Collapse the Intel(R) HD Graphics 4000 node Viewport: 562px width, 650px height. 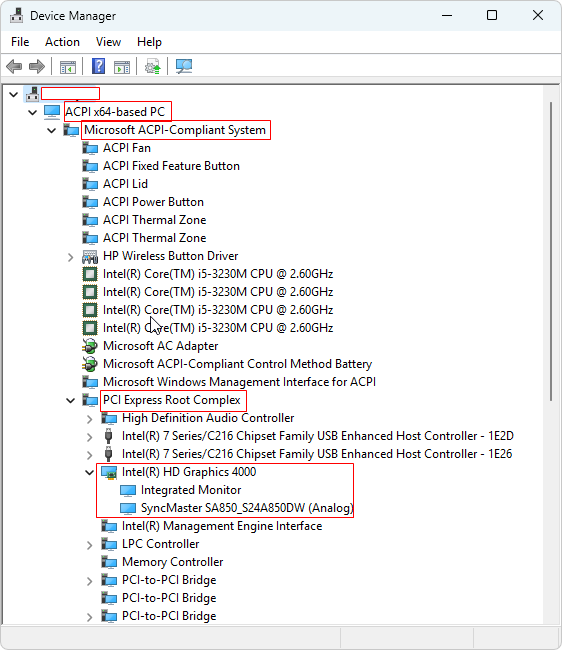point(90,472)
